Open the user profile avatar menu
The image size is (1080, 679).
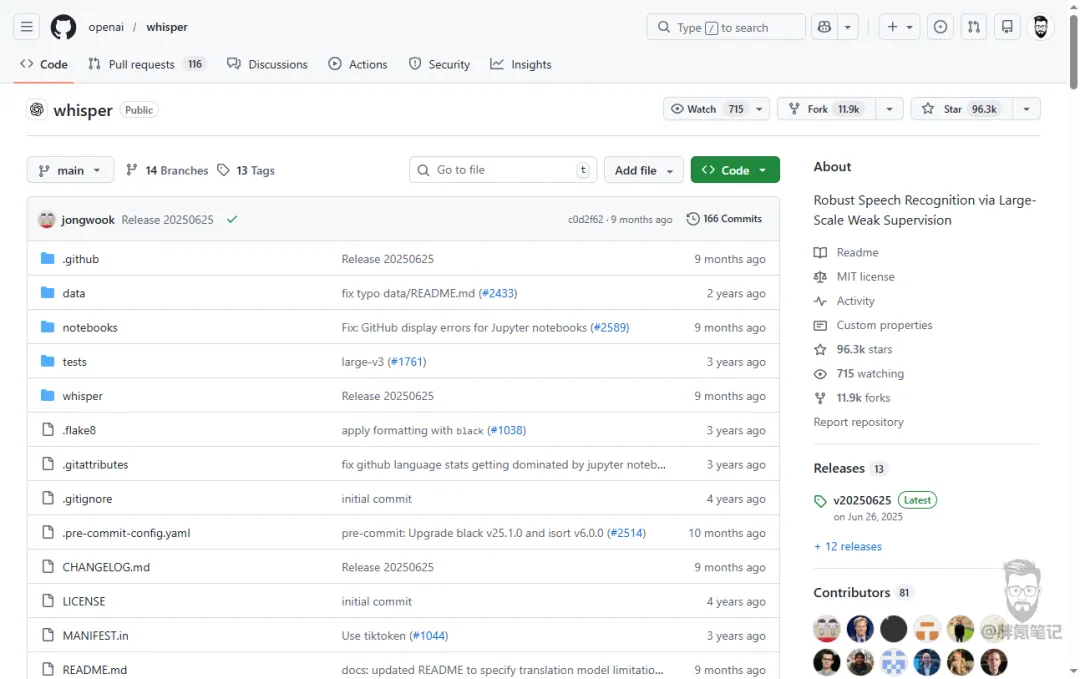(x=1041, y=27)
